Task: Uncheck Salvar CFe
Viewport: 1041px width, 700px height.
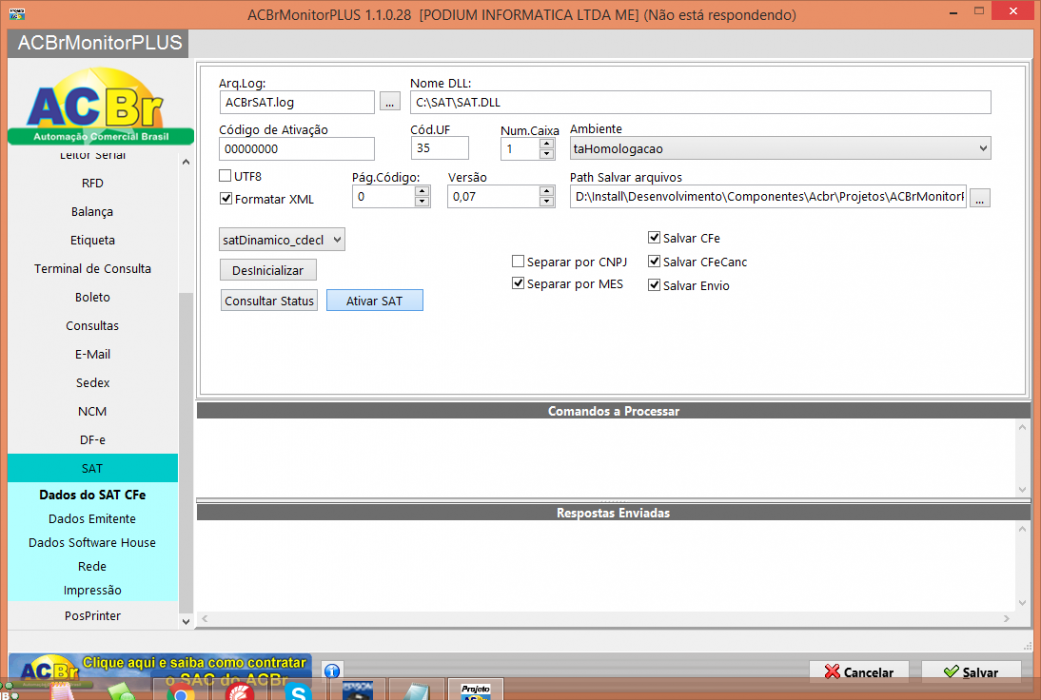Action: coord(654,238)
